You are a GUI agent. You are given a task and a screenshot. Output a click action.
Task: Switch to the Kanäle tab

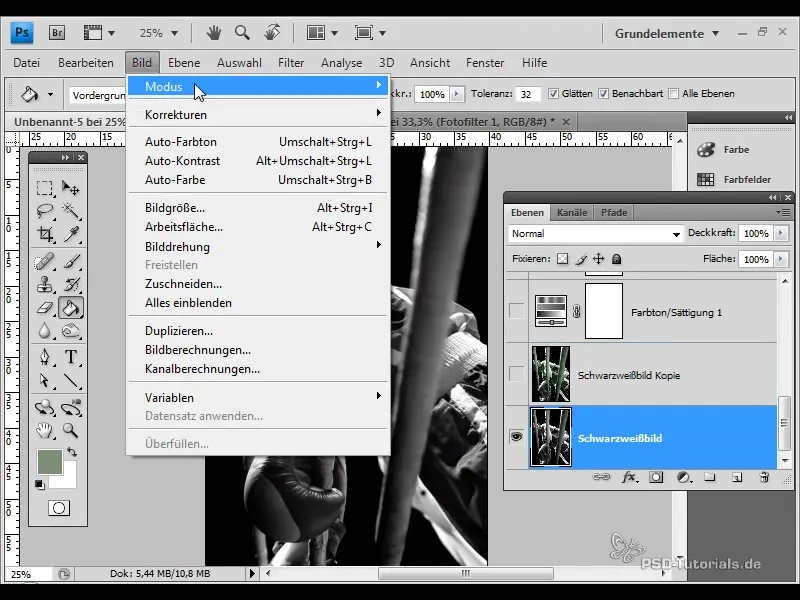click(571, 213)
